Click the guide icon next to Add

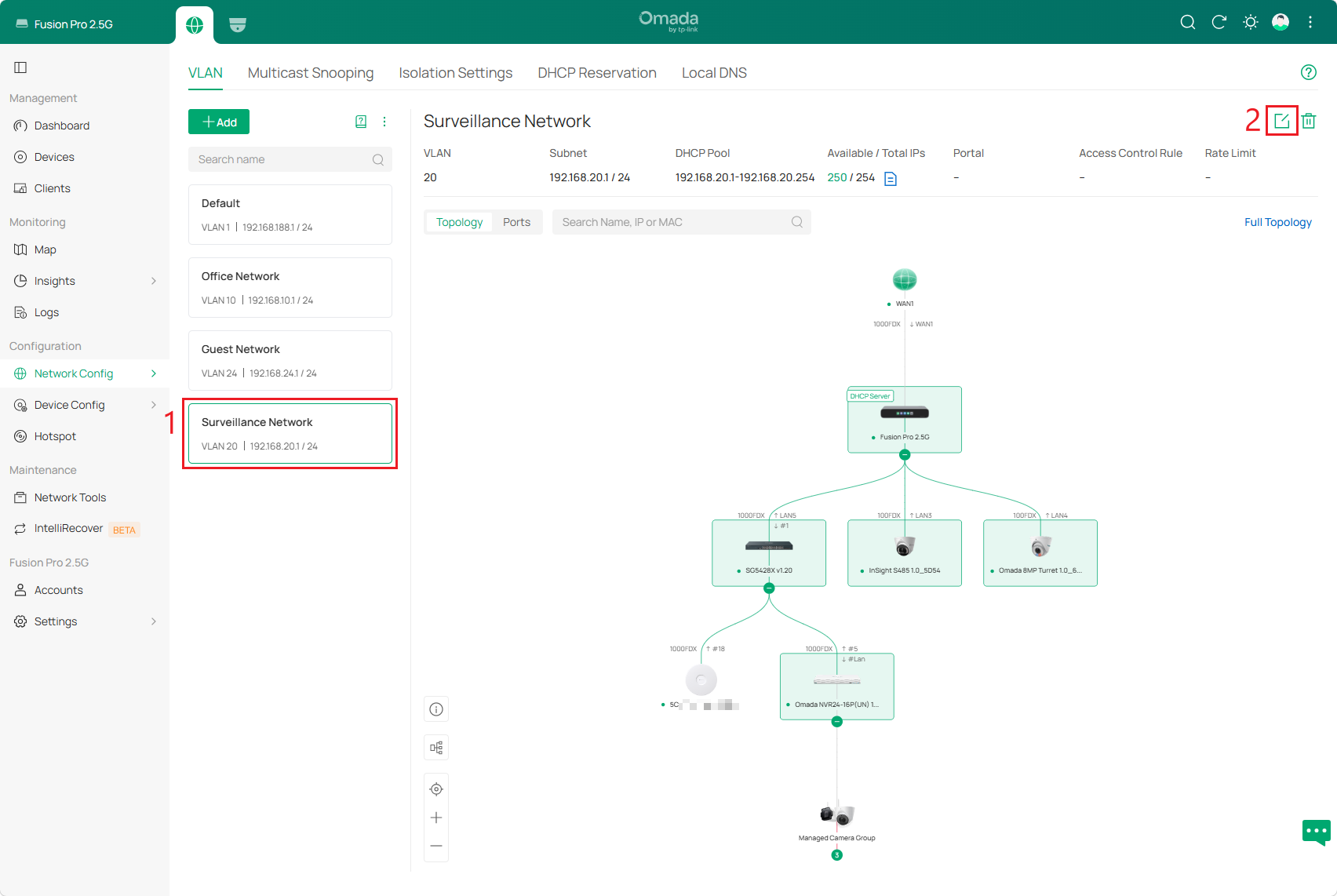[x=361, y=122]
